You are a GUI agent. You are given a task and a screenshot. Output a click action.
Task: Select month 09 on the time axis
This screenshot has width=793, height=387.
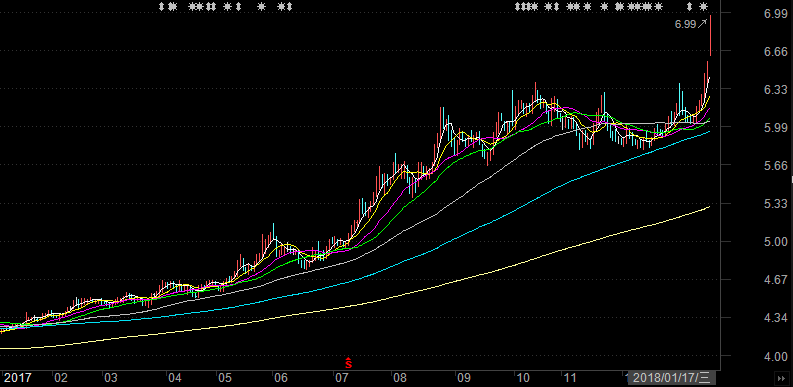tap(463, 378)
